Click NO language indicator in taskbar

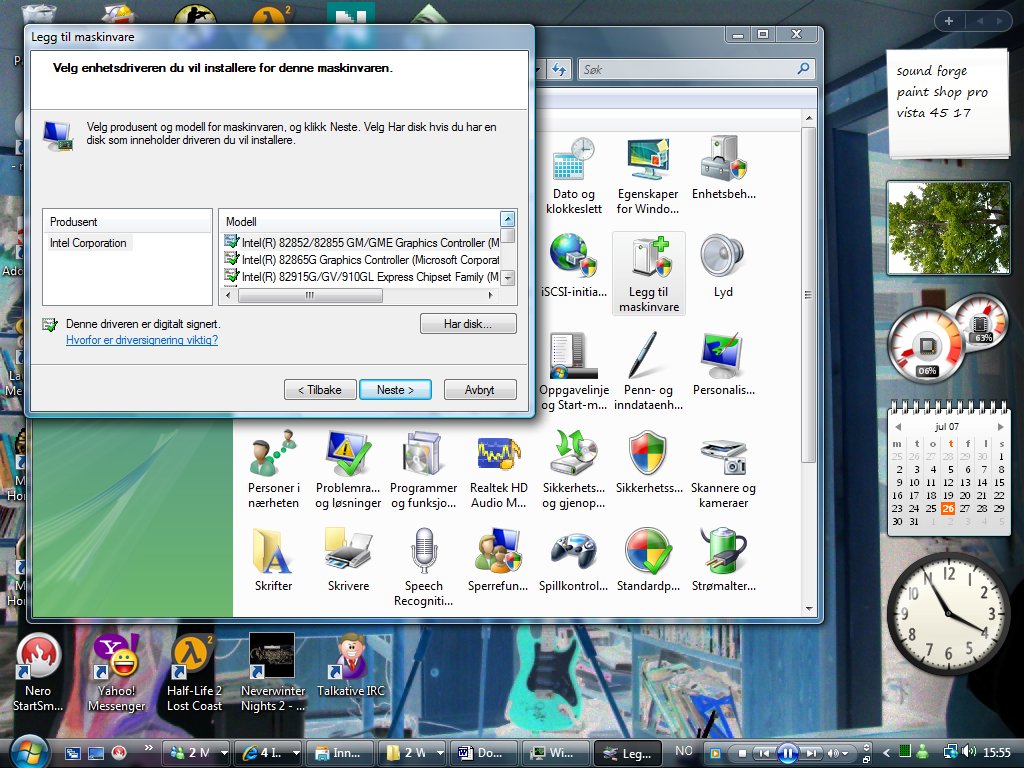click(683, 751)
